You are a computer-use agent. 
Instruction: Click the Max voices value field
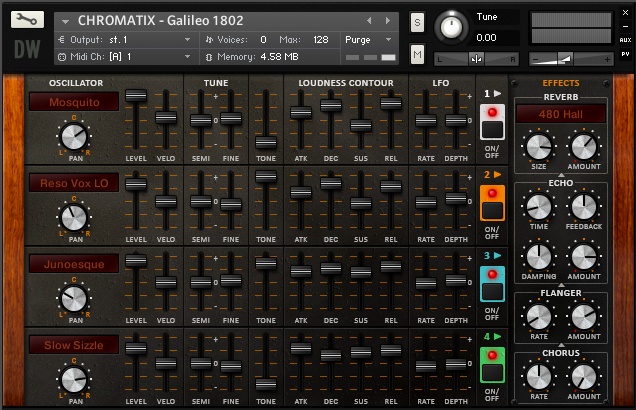coord(321,40)
